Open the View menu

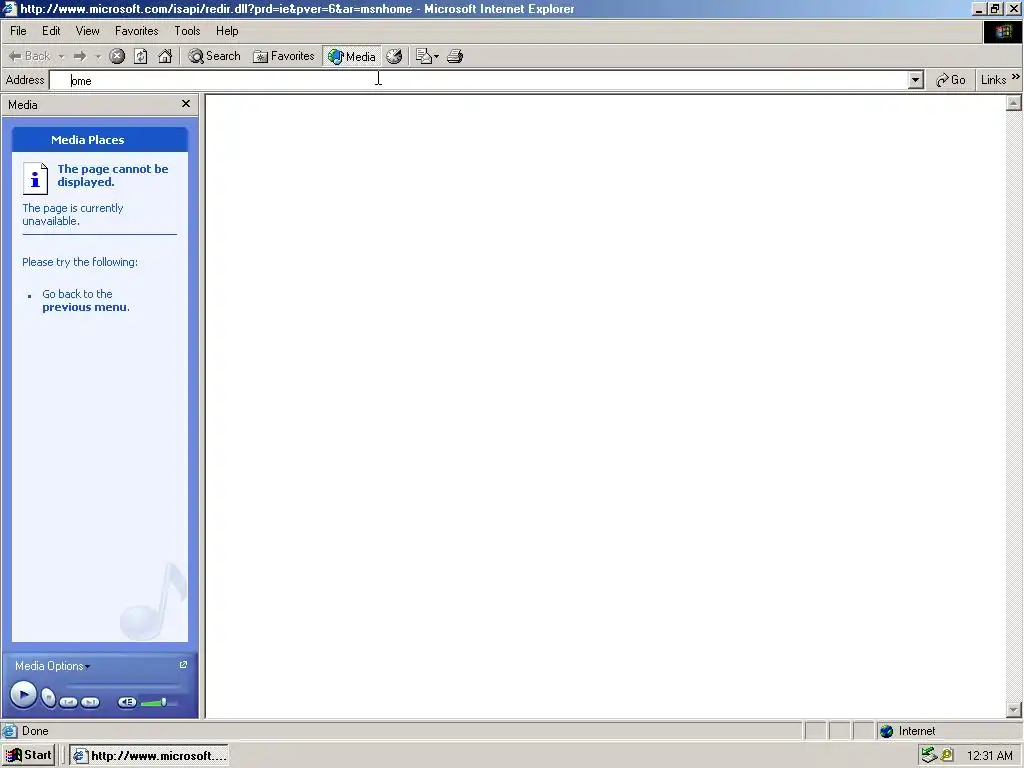(88, 31)
